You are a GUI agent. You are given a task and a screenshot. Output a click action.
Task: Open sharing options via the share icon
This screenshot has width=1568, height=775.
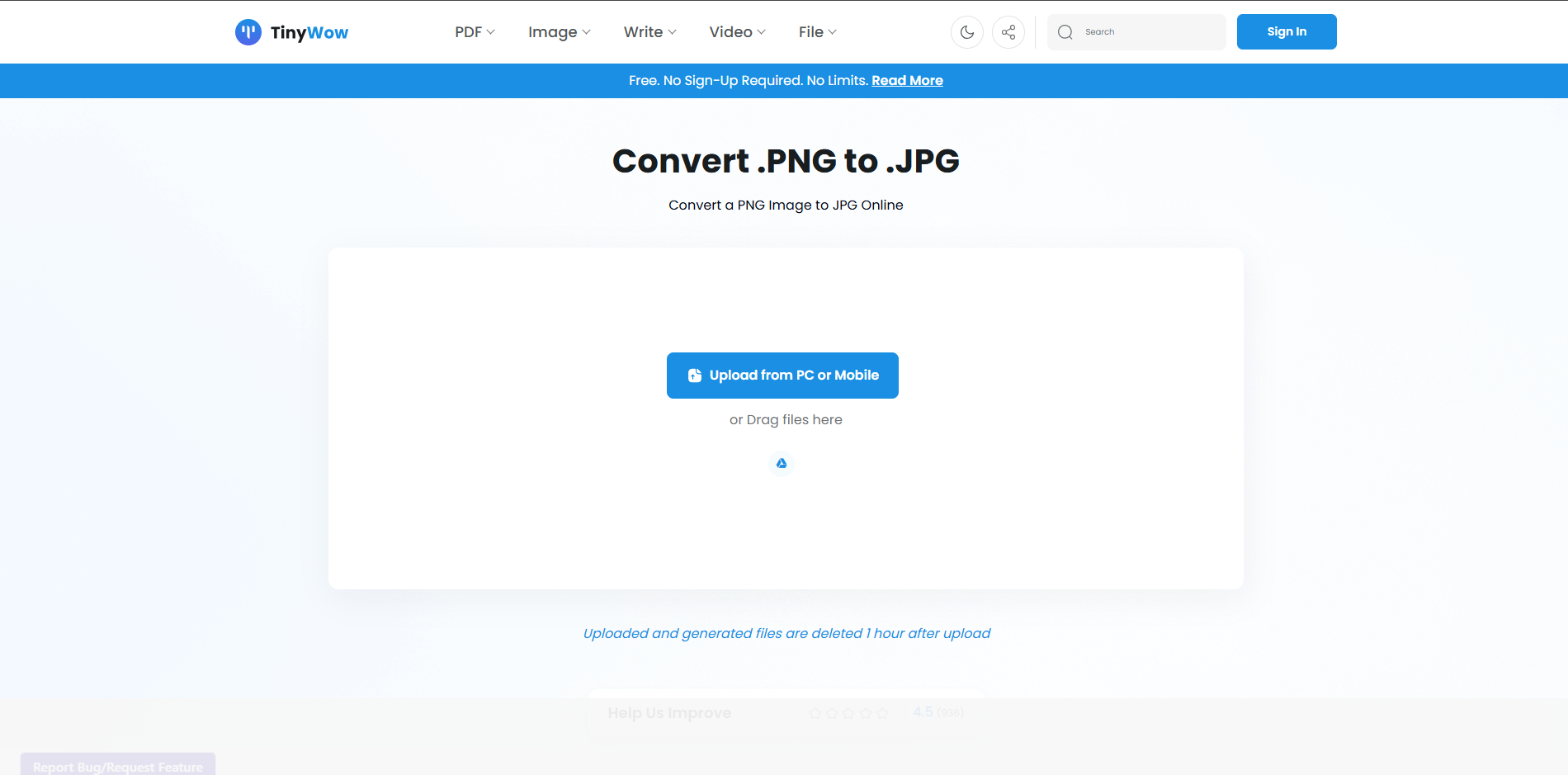point(1008,31)
